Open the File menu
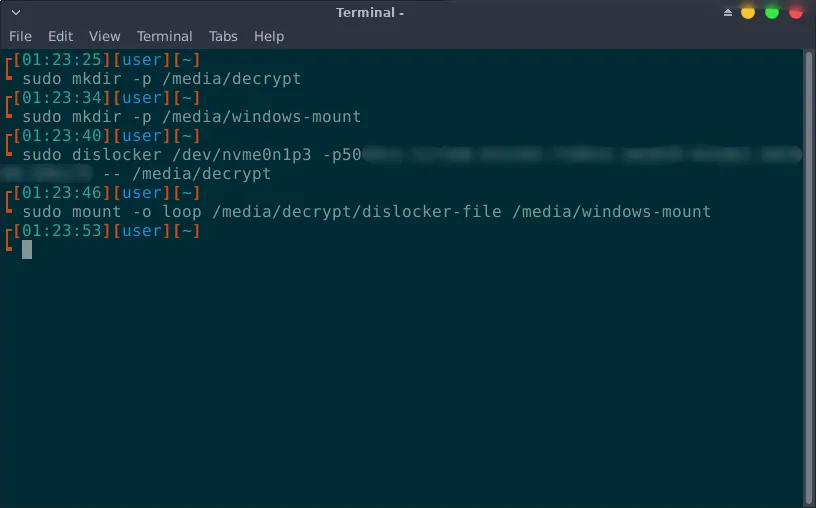The image size is (816, 508). point(20,36)
